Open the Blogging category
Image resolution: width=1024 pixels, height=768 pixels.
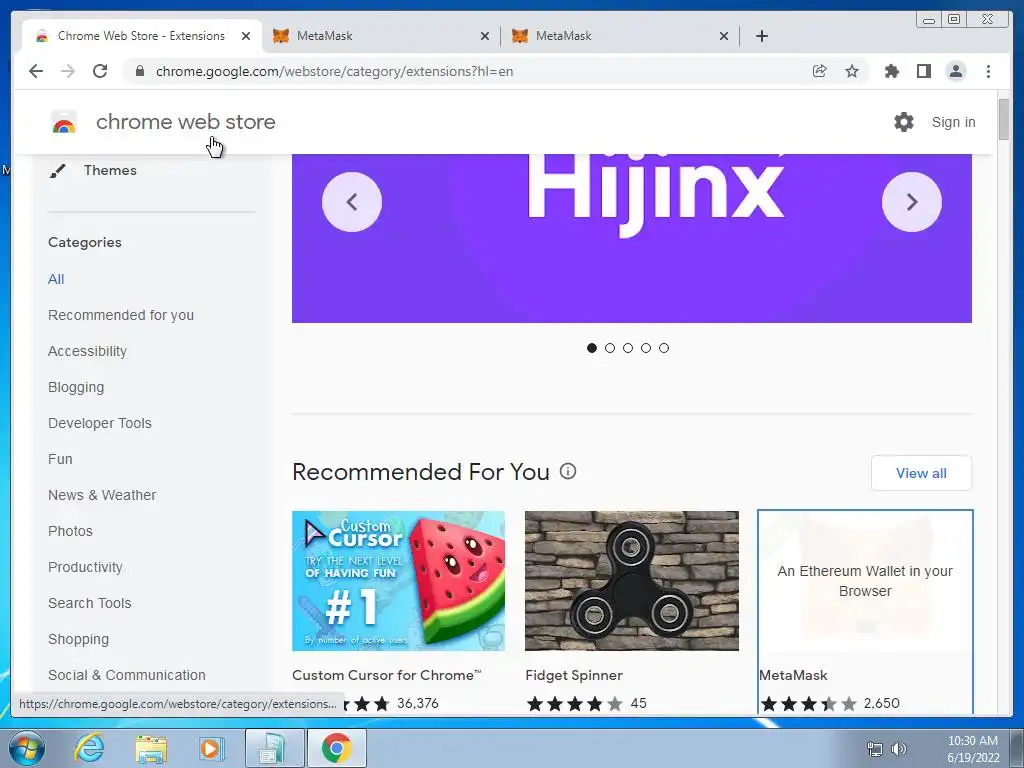point(76,387)
